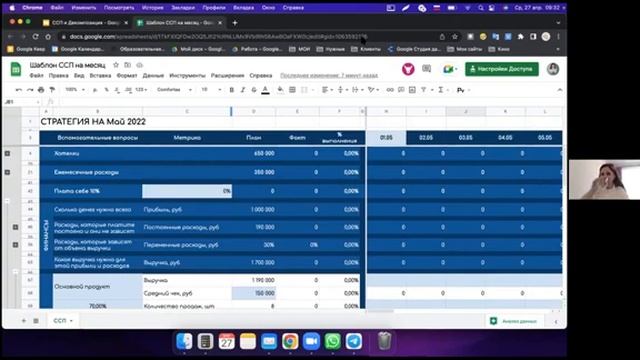This screenshot has height=360, width=640.
Task: Open last edit history link
Action: click(329, 76)
